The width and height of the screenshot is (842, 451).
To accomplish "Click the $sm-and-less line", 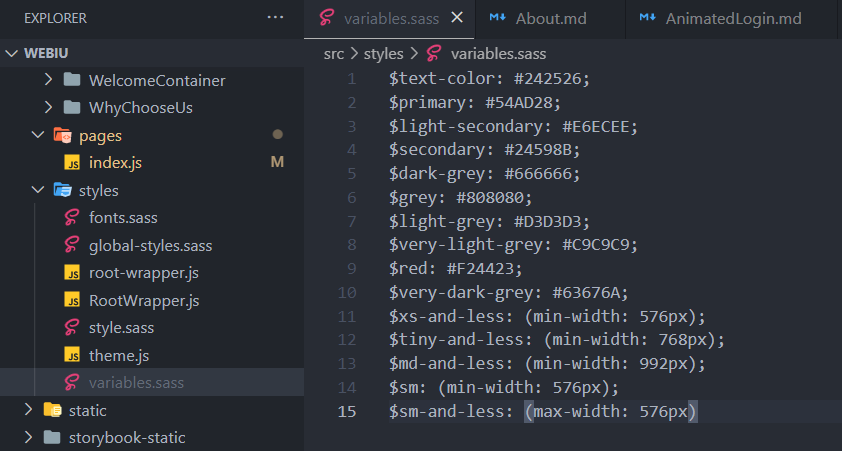I will pyautogui.click(x=543, y=411).
